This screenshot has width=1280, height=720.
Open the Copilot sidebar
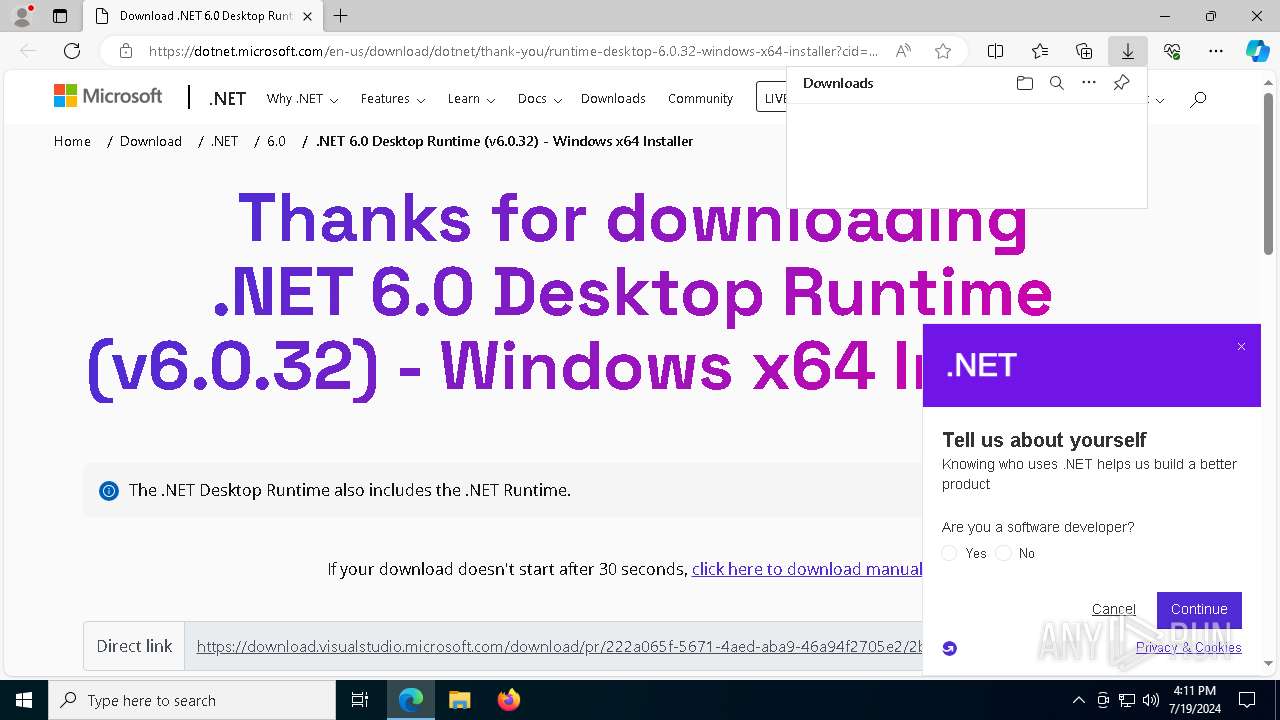coord(1257,51)
